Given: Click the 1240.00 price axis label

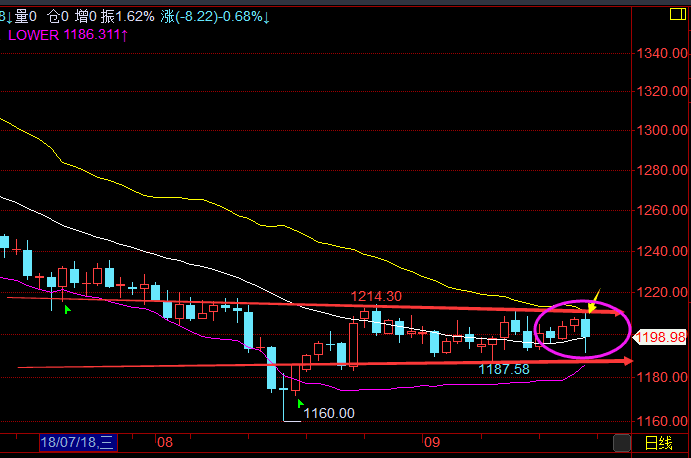Looking at the screenshot, I should [x=662, y=251].
